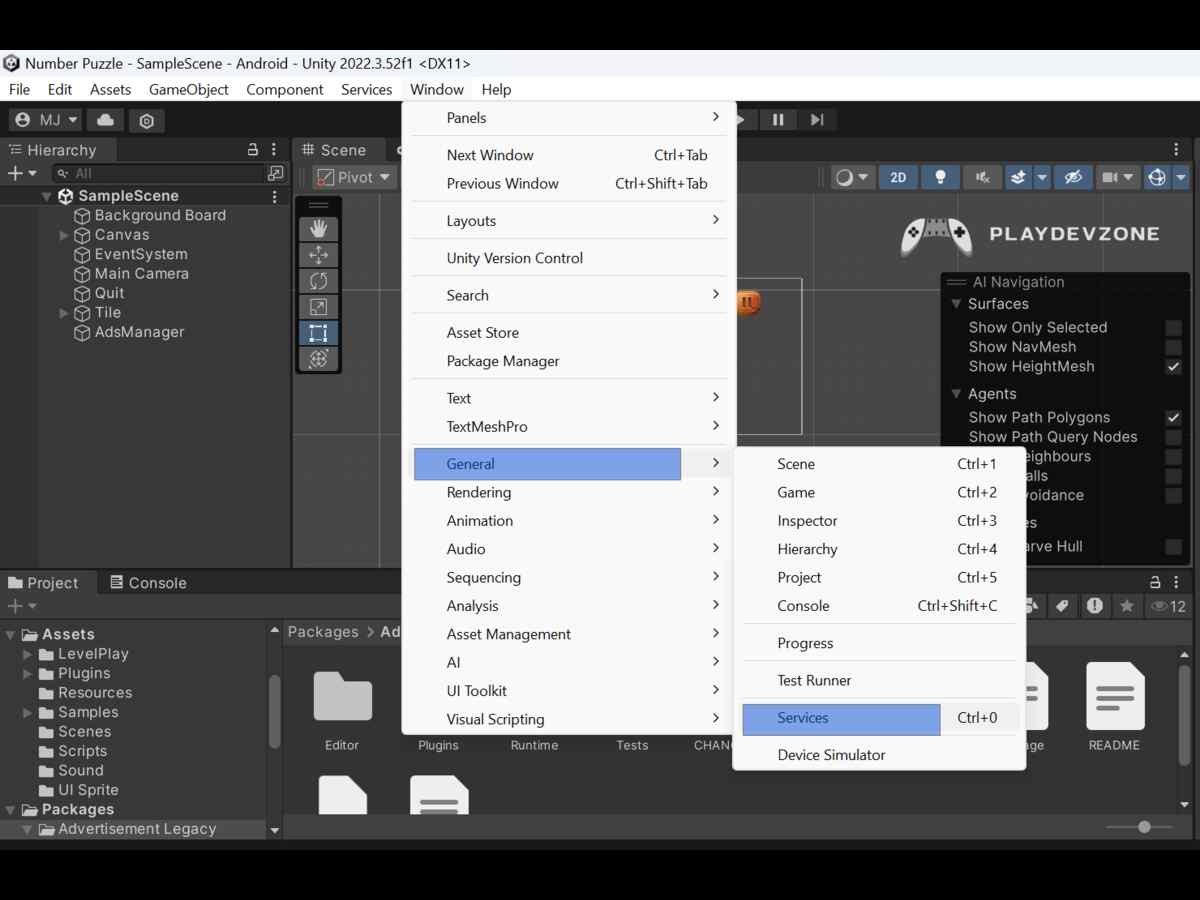Toggle the Gizmos globe icon

tap(1157, 177)
